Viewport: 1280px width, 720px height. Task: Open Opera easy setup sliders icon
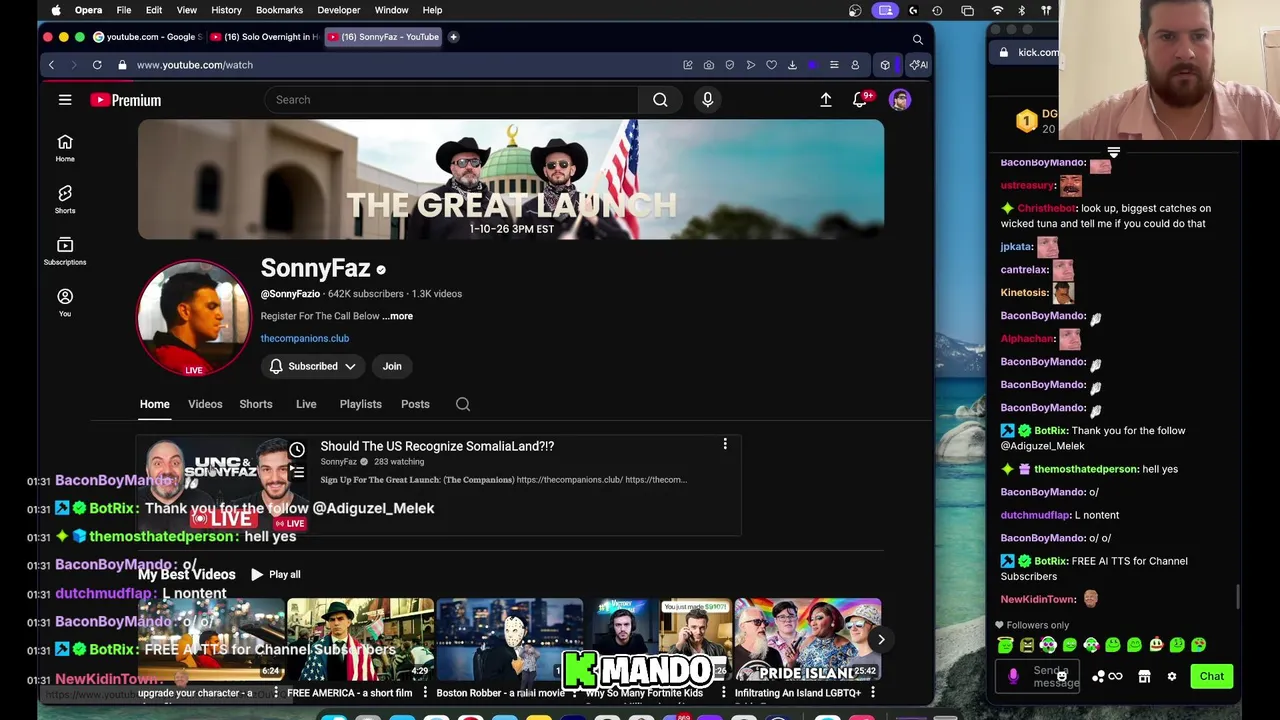click(834, 65)
